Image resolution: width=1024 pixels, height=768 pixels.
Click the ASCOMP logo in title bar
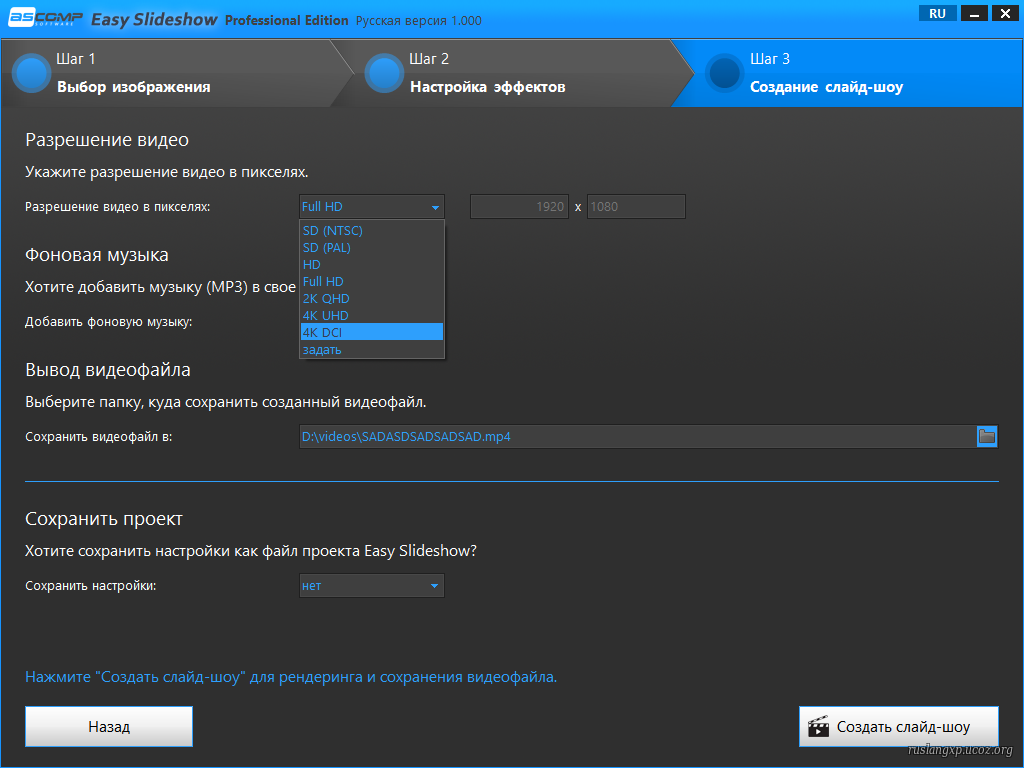tap(45, 19)
